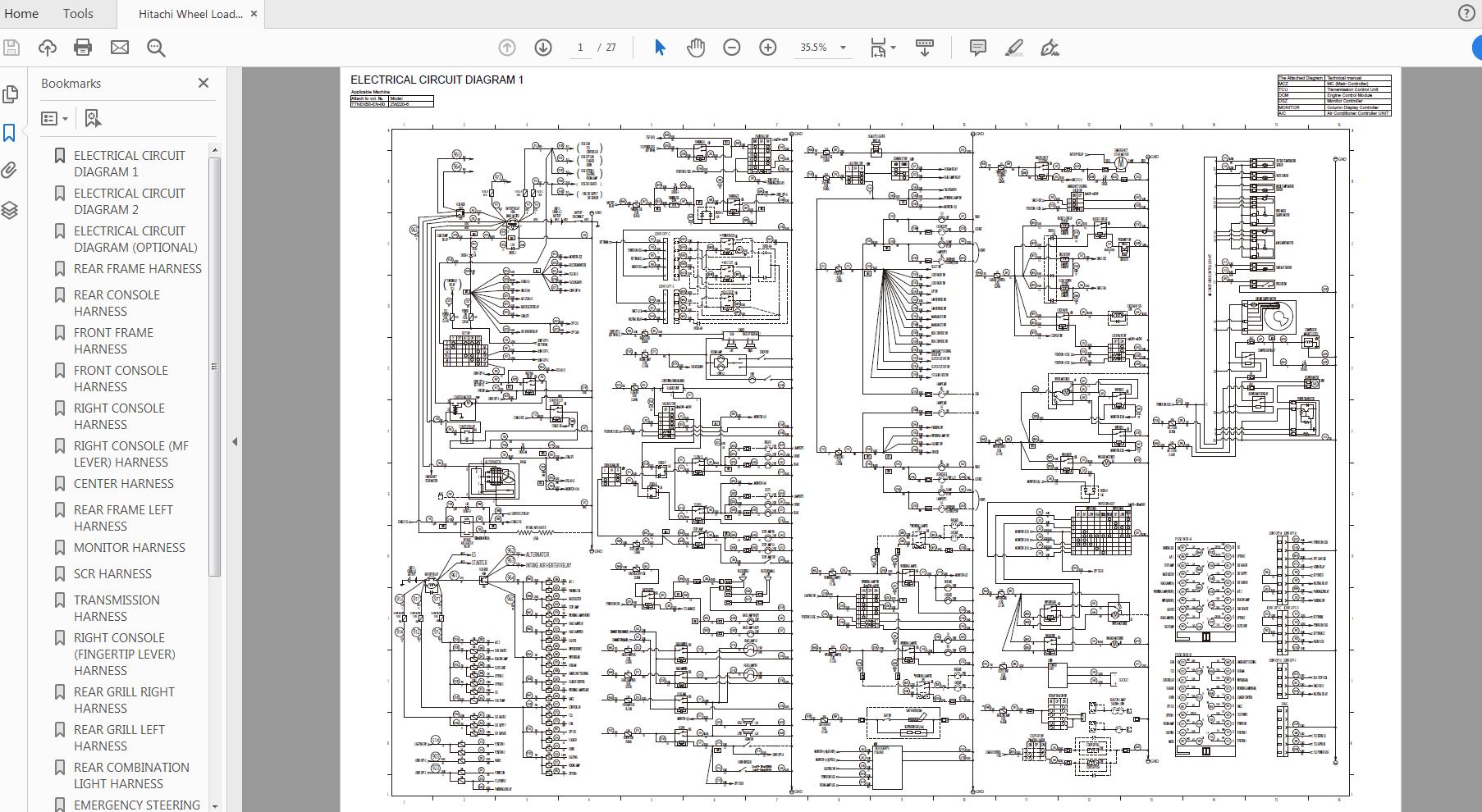The image size is (1482, 812).
Task: Zoom in using the plus button
Action: click(x=768, y=48)
